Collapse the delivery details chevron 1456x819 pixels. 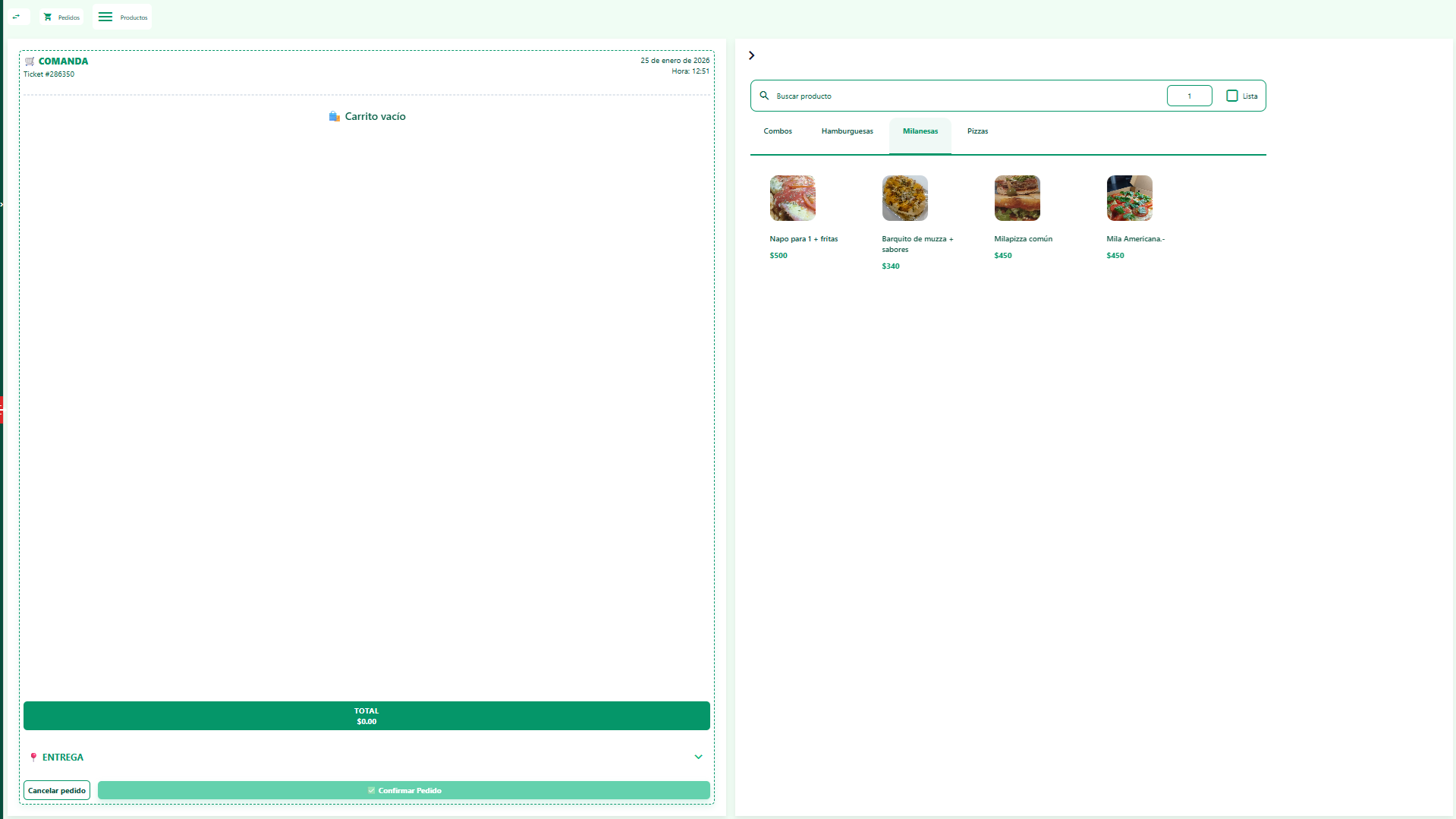click(698, 757)
